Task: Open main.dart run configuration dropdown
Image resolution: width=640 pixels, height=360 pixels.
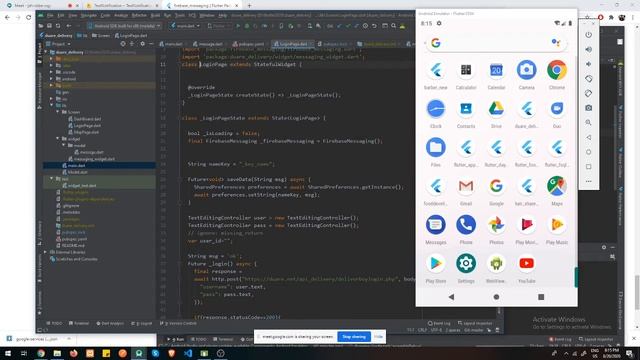Action: (186, 26)
